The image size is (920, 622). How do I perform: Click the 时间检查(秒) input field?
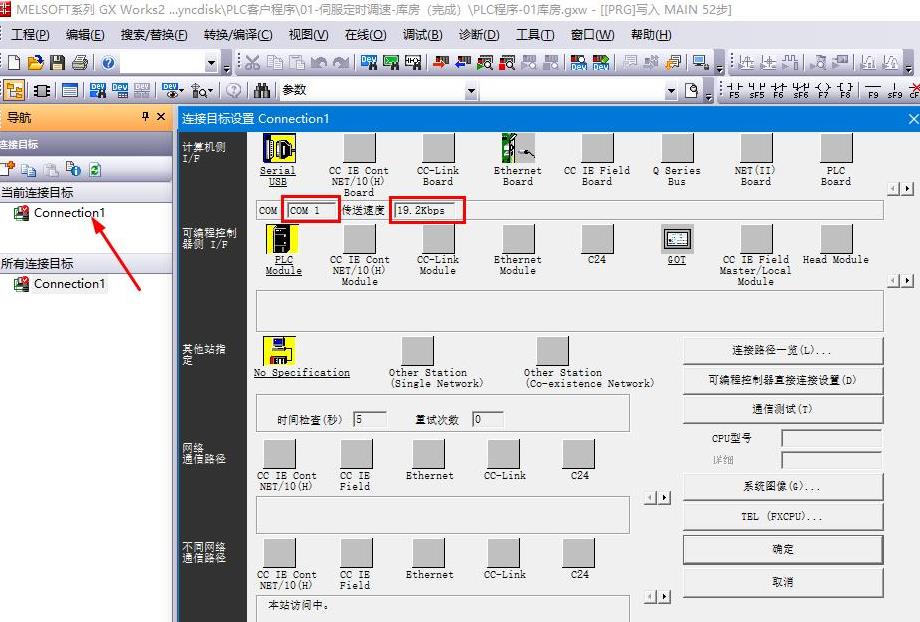click(x=370, y=419)
